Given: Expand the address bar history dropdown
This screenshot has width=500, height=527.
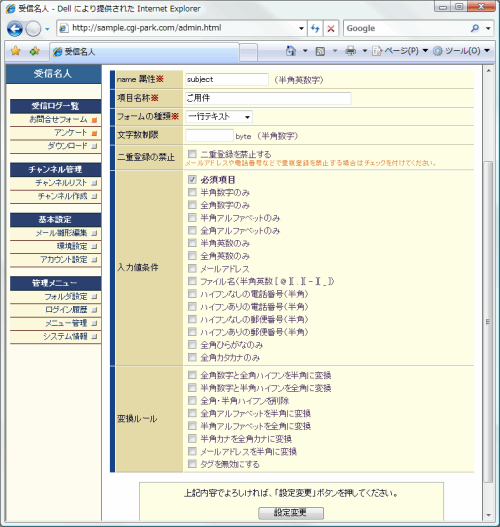Looking at the screenshot, I should pos(301,29).
